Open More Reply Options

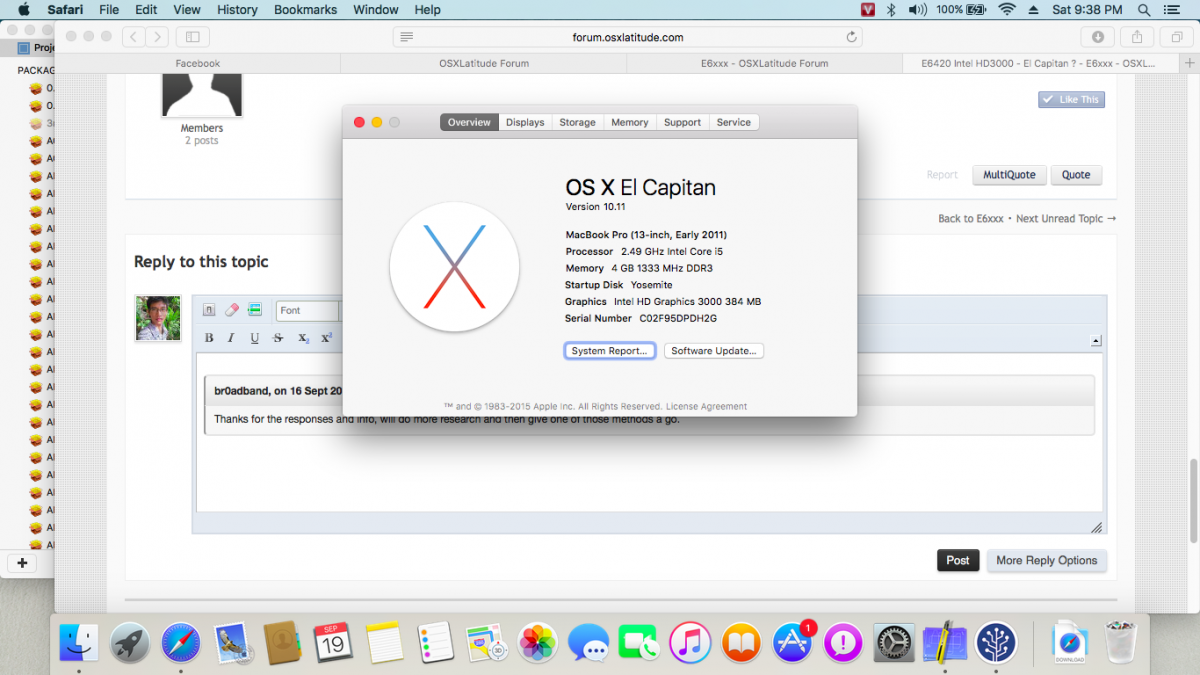point(1047,560)
